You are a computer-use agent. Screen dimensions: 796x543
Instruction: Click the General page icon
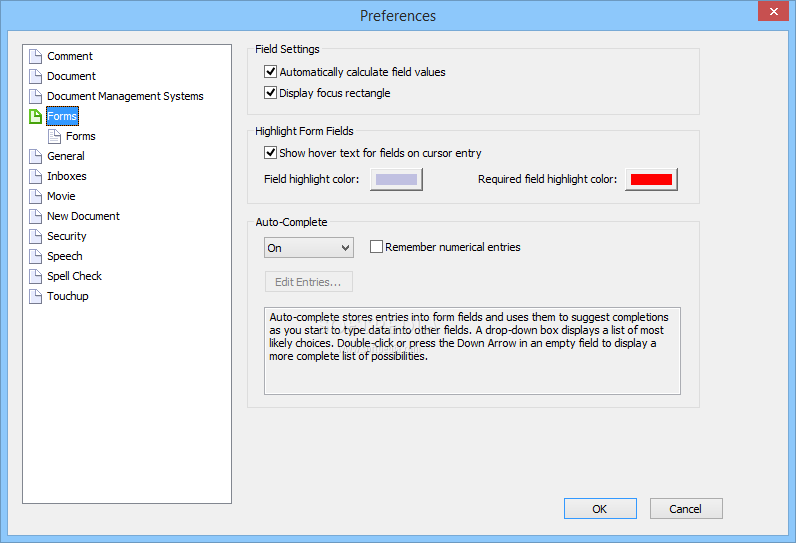click(x=36, y=156)
